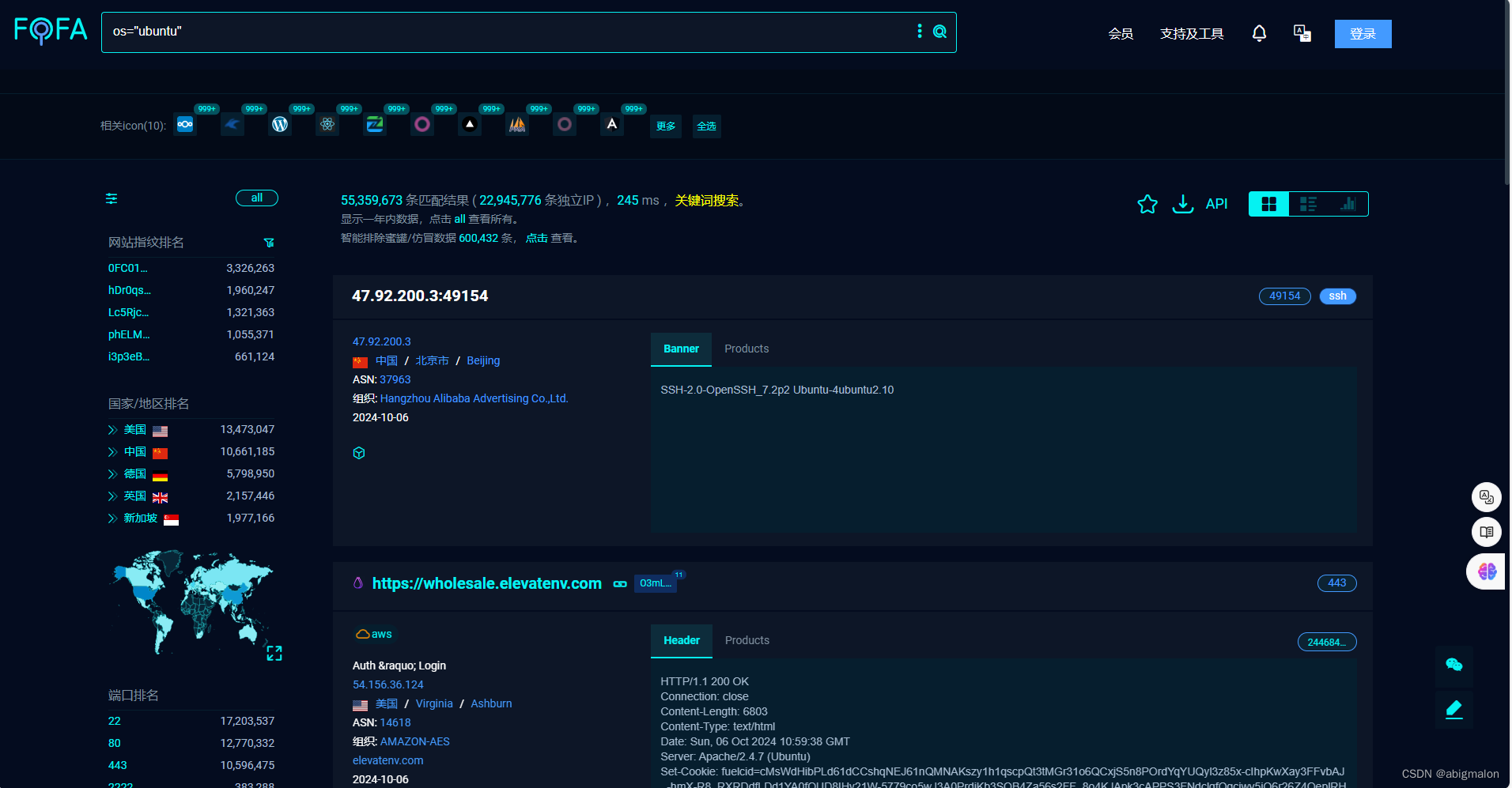This screenshot has width=1512, height=788.
Task: Click the filter sliders icon in sidebar
Action: click(112, 198)
